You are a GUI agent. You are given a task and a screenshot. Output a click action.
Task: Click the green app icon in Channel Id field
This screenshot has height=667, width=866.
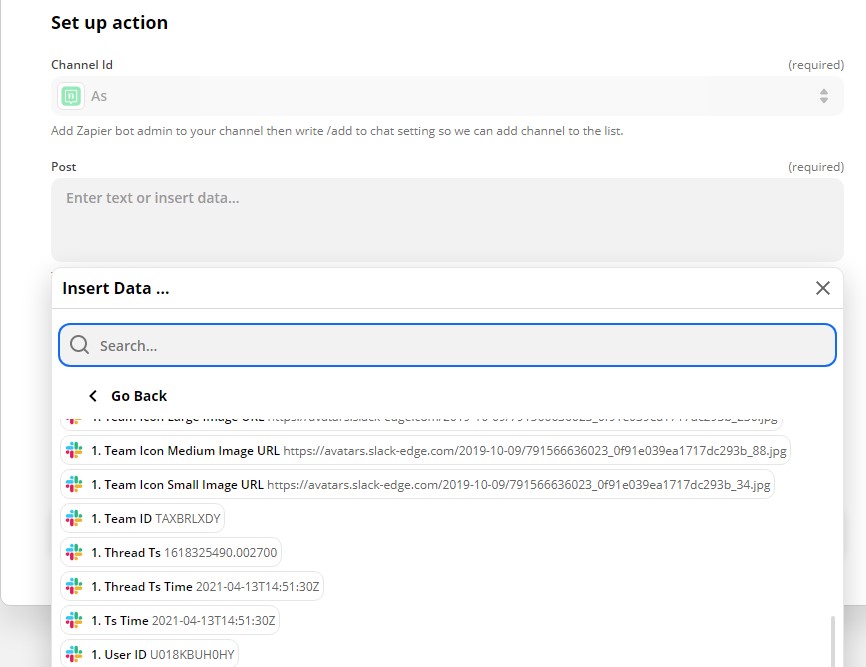71,96
